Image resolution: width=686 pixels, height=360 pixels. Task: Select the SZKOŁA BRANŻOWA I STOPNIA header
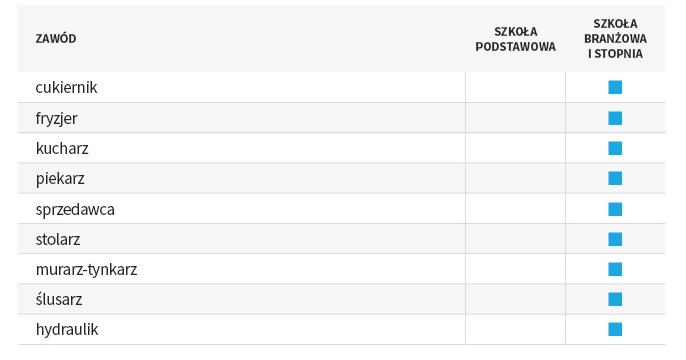(615, 38)
